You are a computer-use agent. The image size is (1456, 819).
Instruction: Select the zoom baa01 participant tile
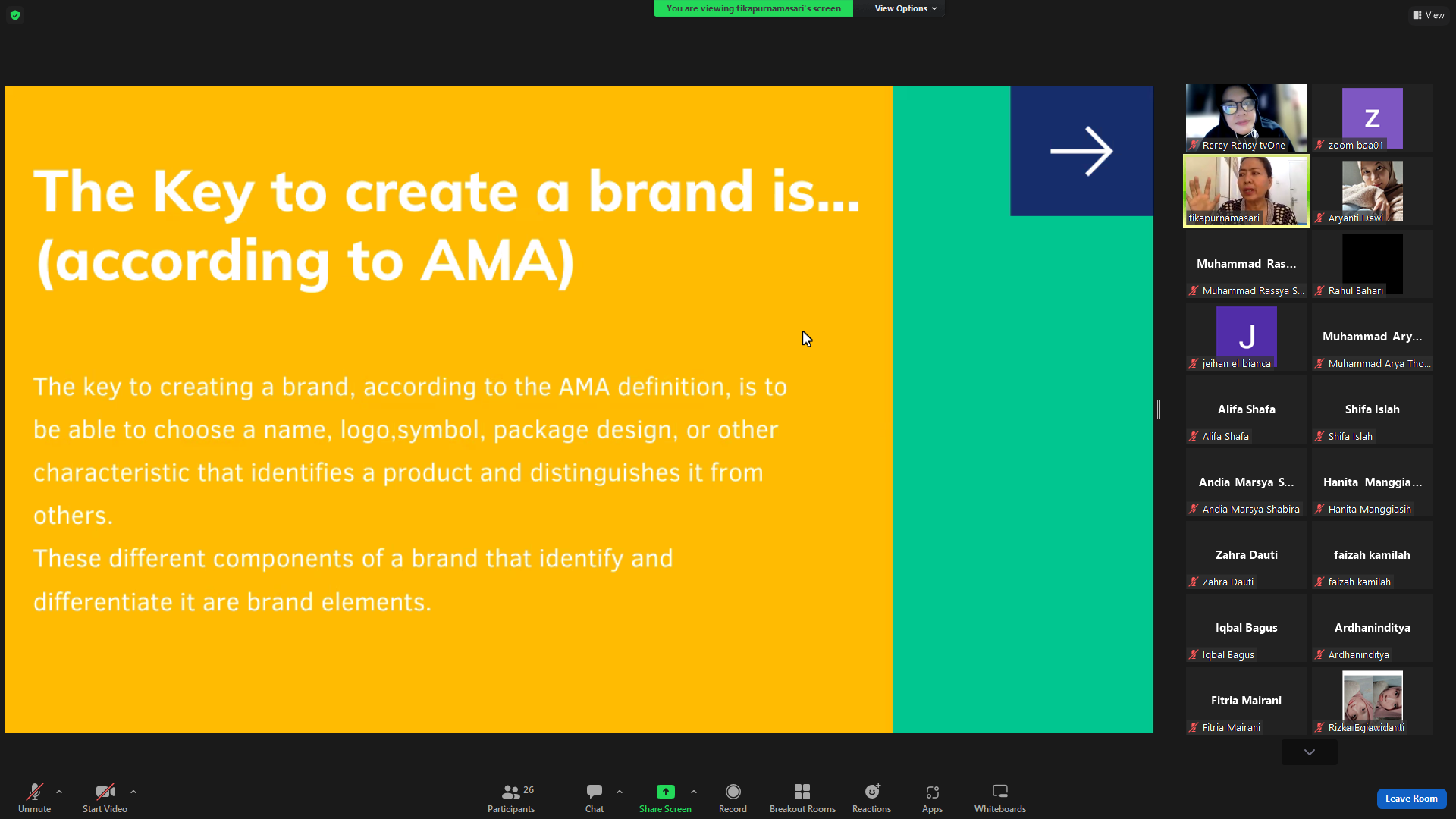tap(1373, 118)
